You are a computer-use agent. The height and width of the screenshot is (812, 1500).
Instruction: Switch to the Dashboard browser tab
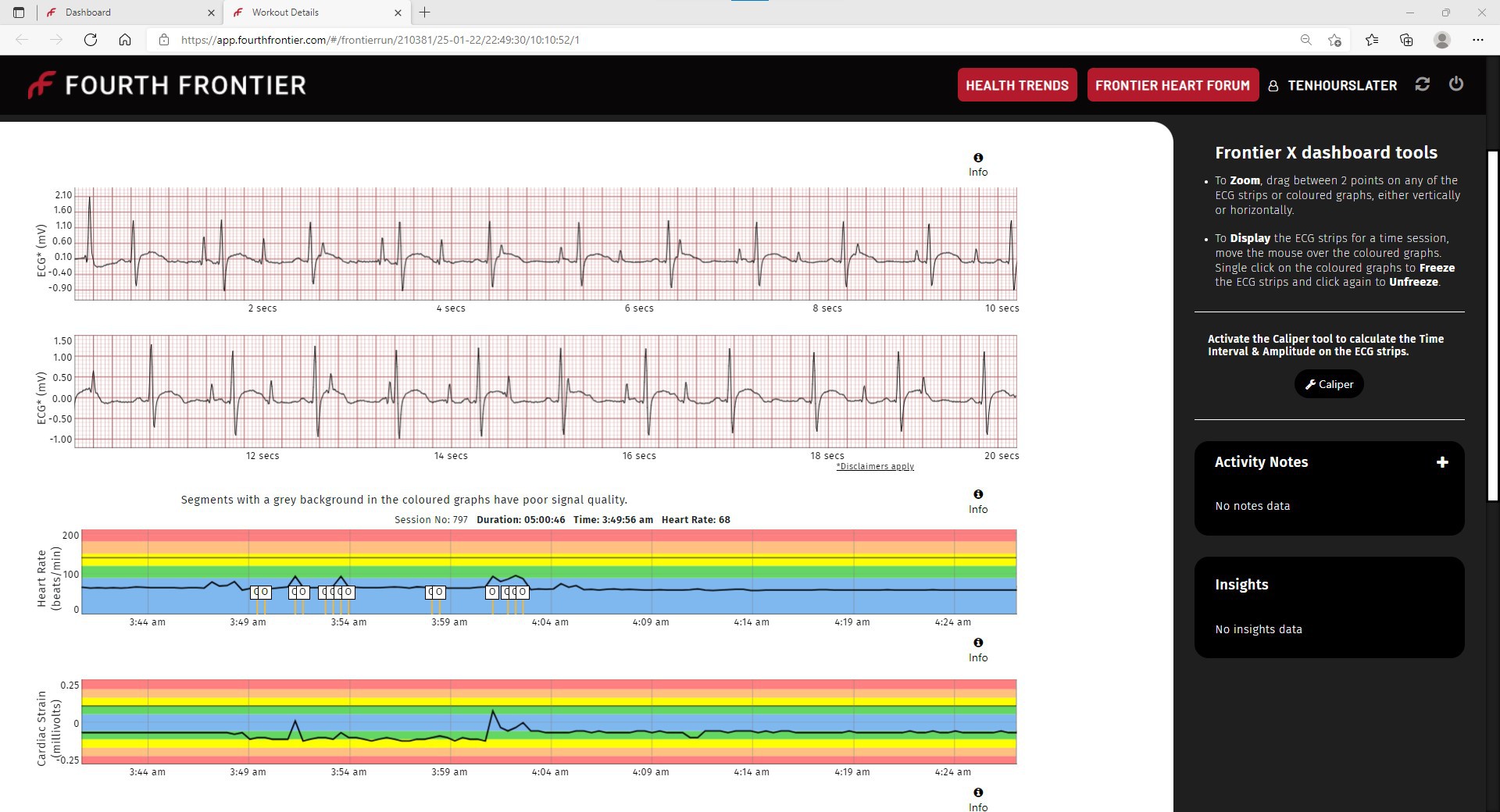point(130,12)
